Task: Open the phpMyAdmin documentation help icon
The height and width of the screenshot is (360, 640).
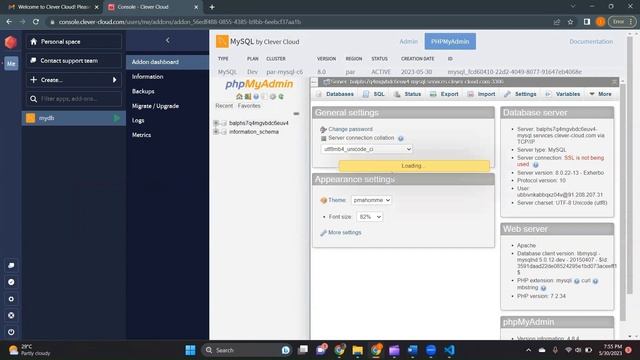Action: click(256, 97)
